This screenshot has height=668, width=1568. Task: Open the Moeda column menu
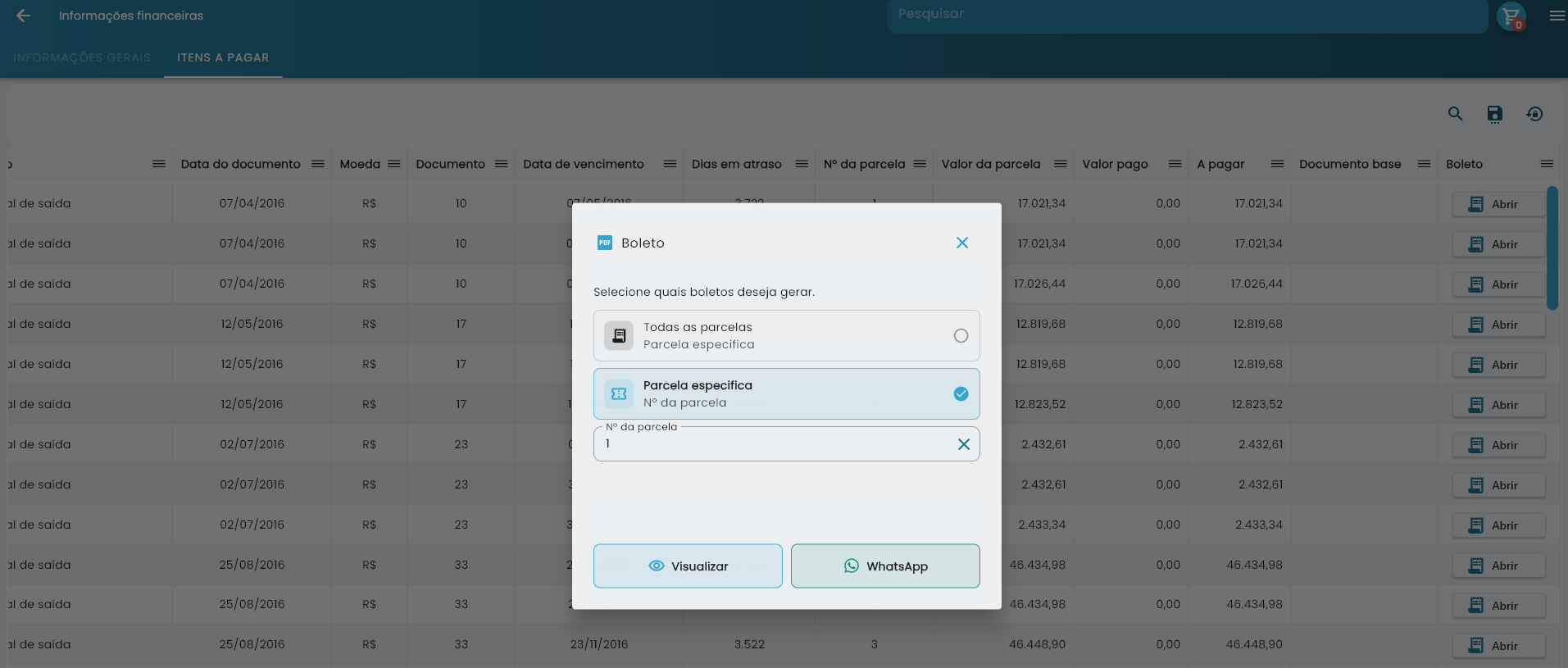pyautogui.click(x=394, y=164)
